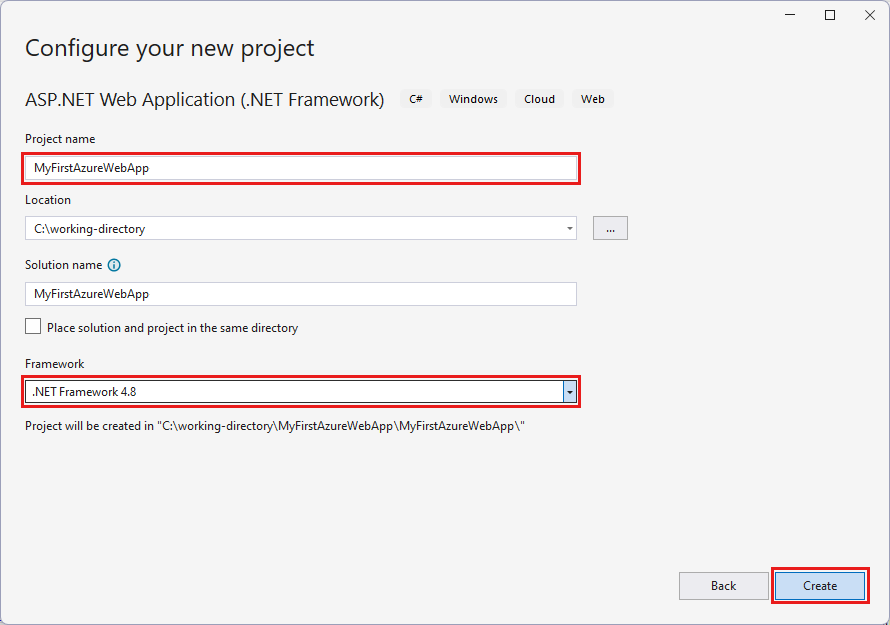Select the Windows tag
Viewport: 890px width, 625px height.
[472, 99]
